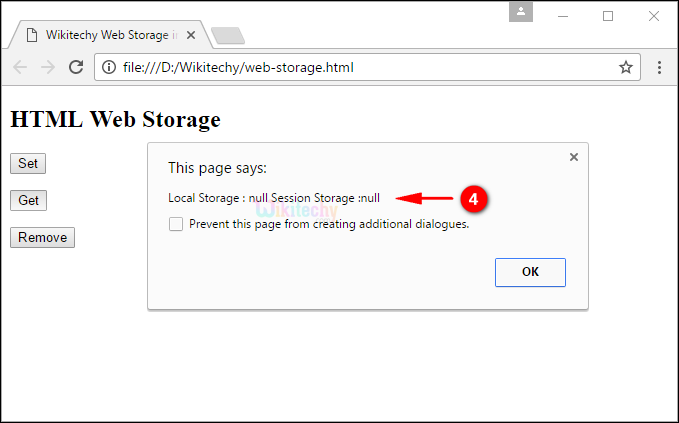Click the Set button
Image resolution: width=679 pixels, height=423 pixels.
pyautogui.click(x=27, y=164)
